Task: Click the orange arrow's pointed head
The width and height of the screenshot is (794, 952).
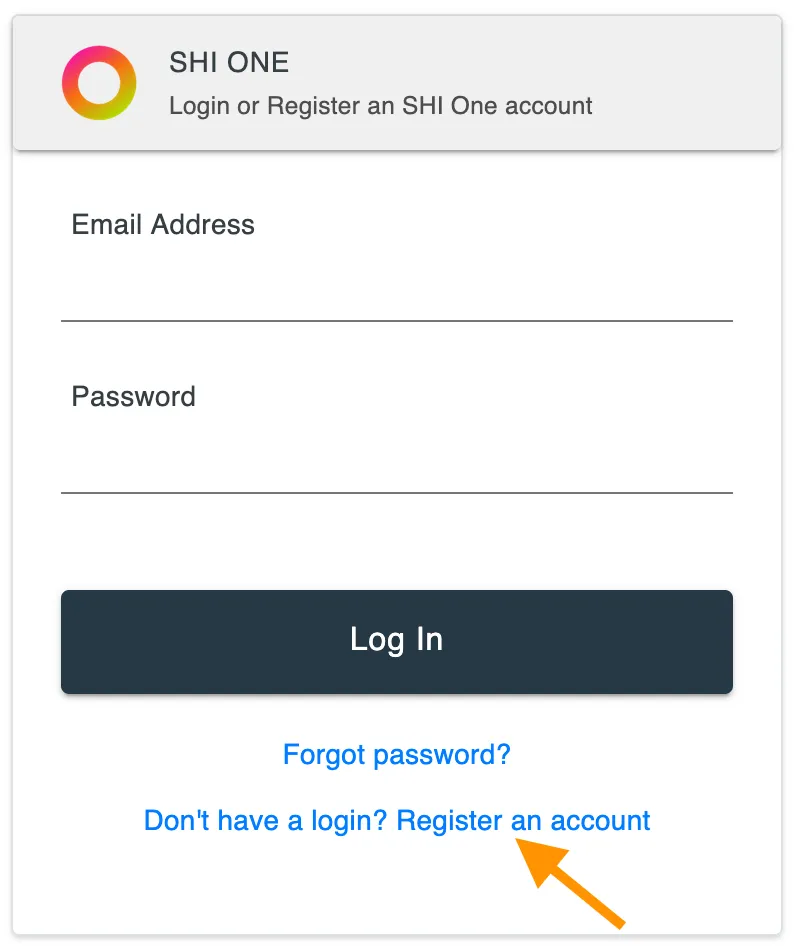Action: [x=539, y=859]
